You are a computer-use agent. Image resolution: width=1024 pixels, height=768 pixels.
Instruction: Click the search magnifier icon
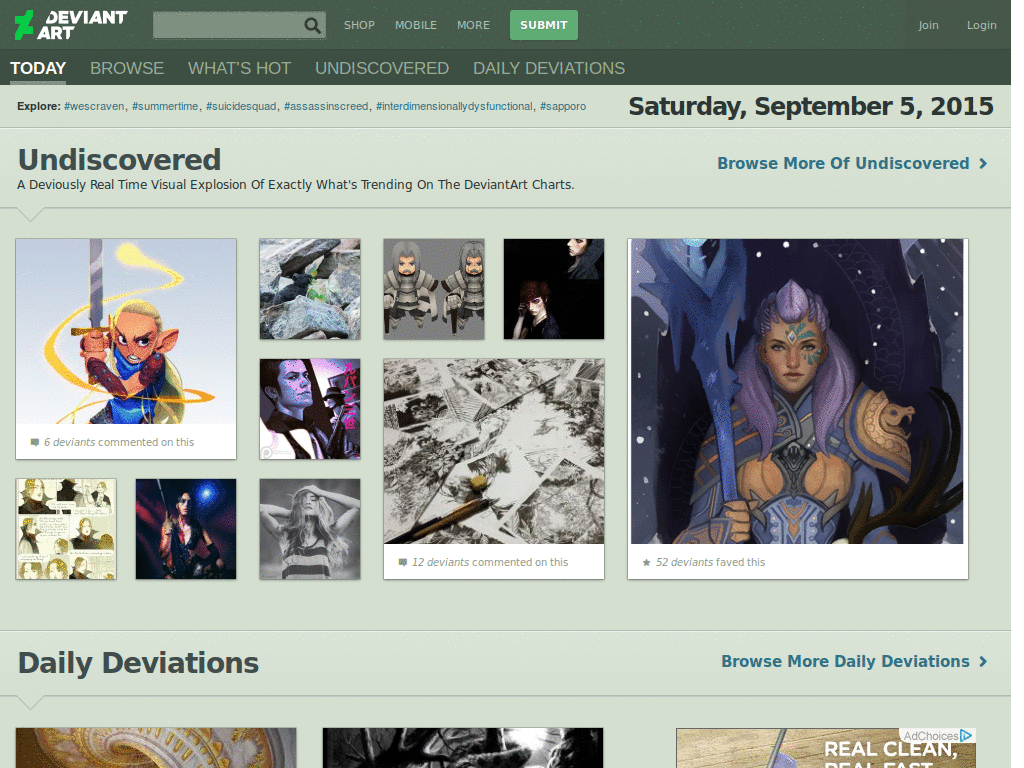[x=313, y=25]
